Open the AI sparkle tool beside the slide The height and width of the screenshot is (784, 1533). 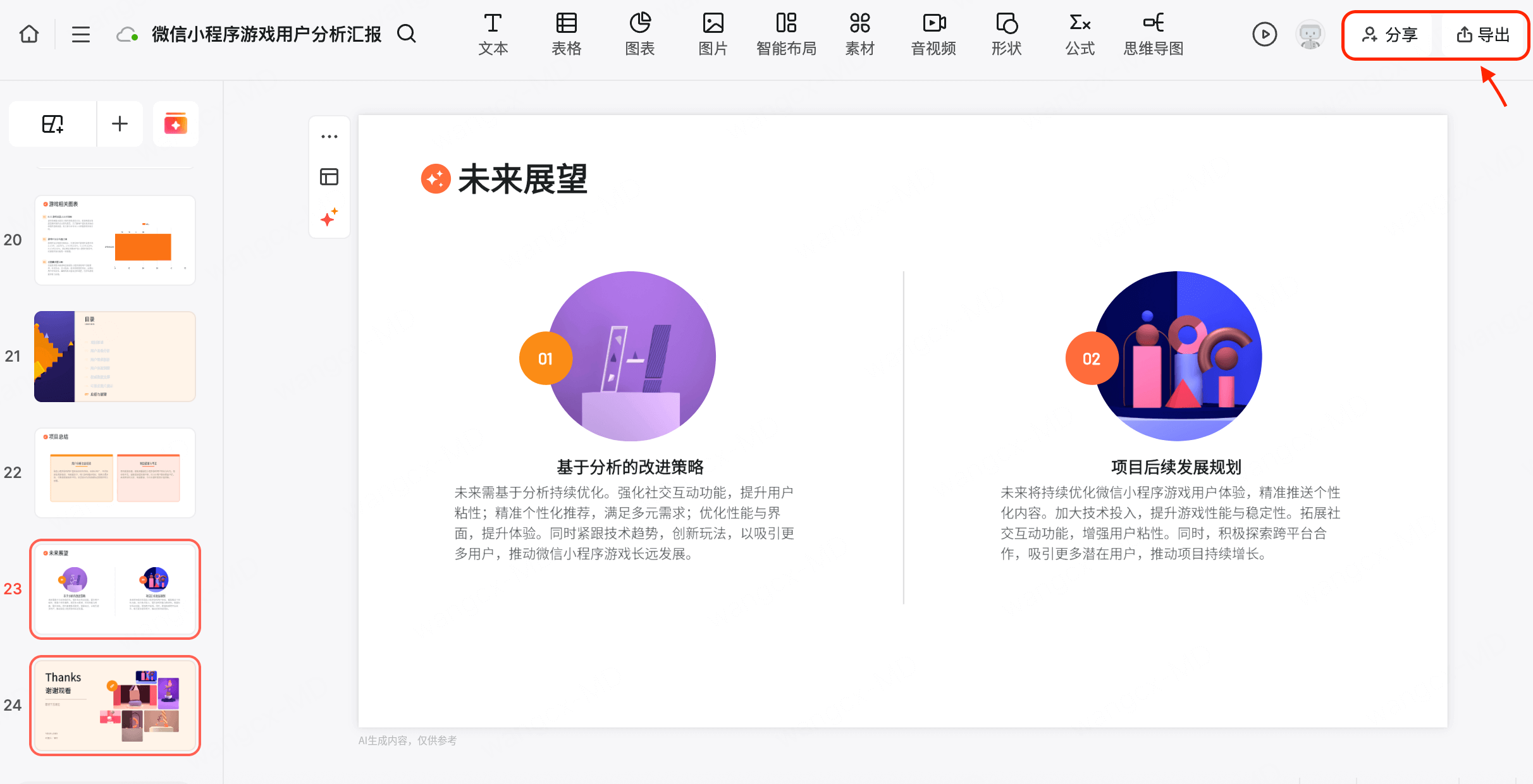point(329,217)
